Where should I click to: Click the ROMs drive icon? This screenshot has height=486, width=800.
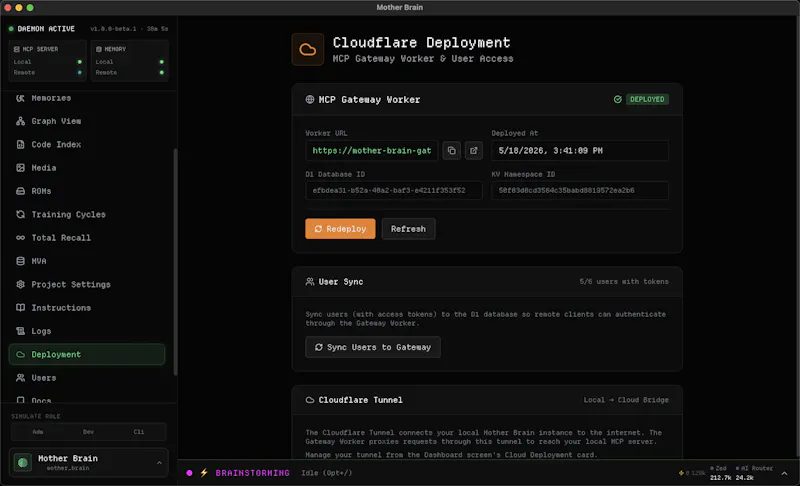click(20, 191)
